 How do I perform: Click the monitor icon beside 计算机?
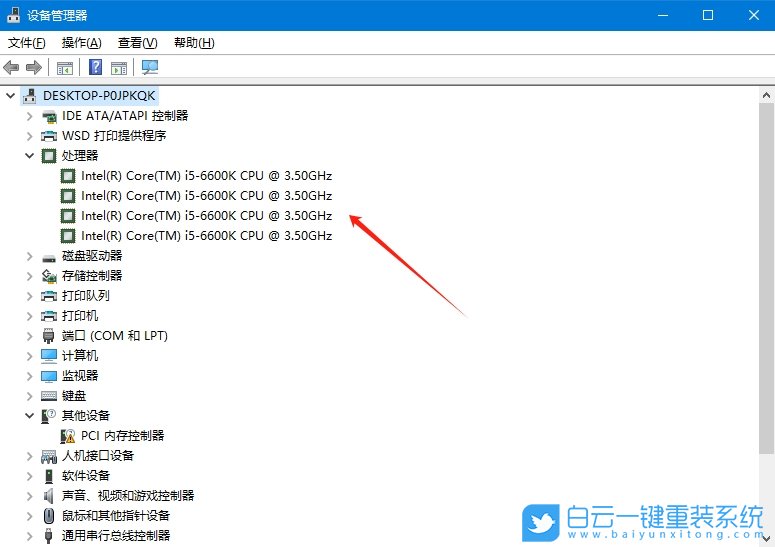coord(49,356)
